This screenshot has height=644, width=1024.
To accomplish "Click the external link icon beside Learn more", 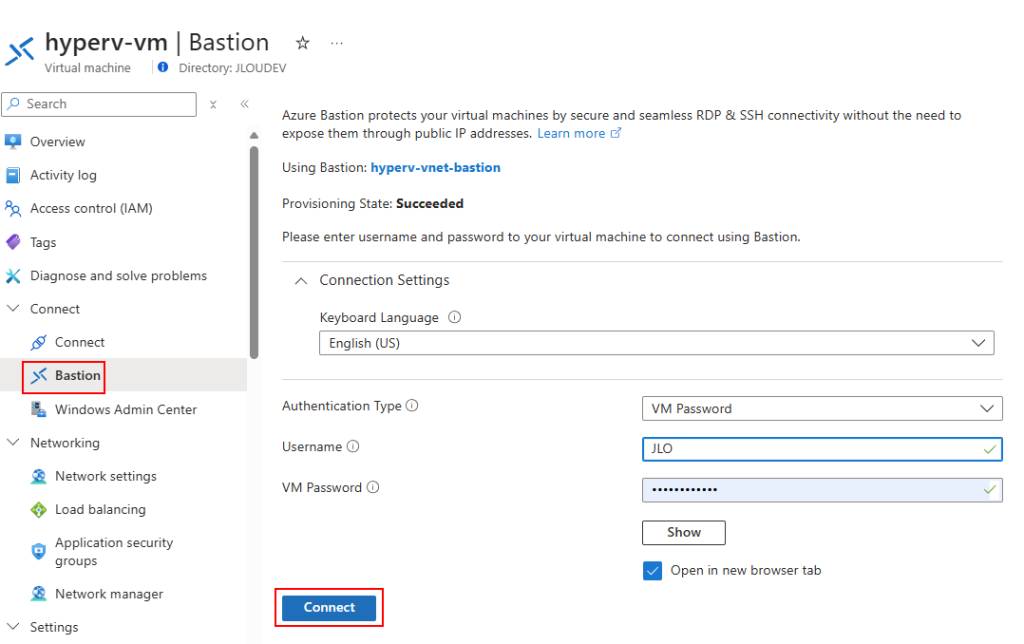I will click(615, 133).
